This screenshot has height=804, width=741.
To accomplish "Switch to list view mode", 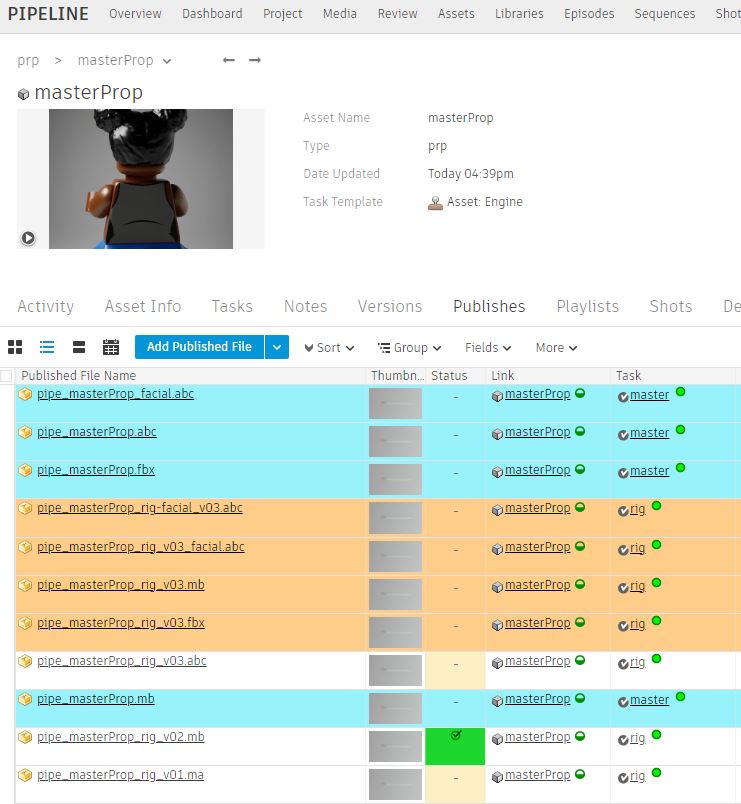I will (47, 348).
